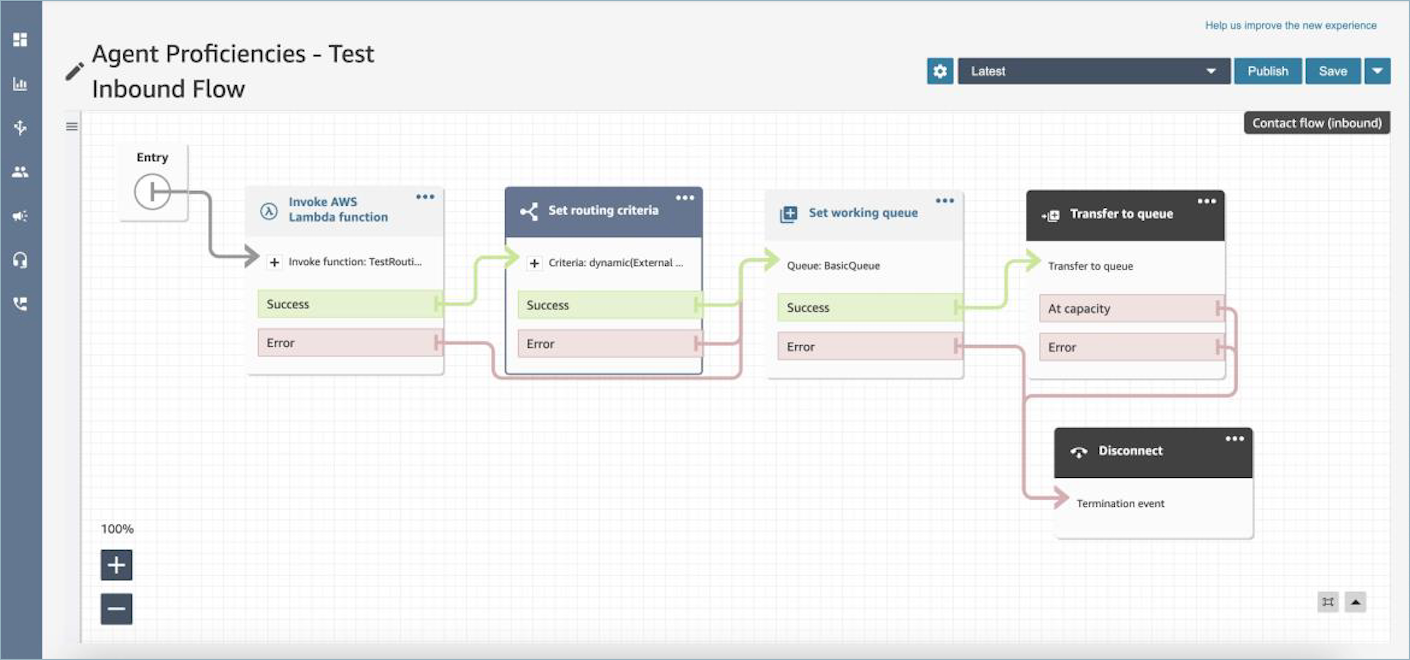This screenshot has width=1410, height=660.
Task: Open the Invoke AWS Lambda function block menu
Action: [x=424, y=197]
